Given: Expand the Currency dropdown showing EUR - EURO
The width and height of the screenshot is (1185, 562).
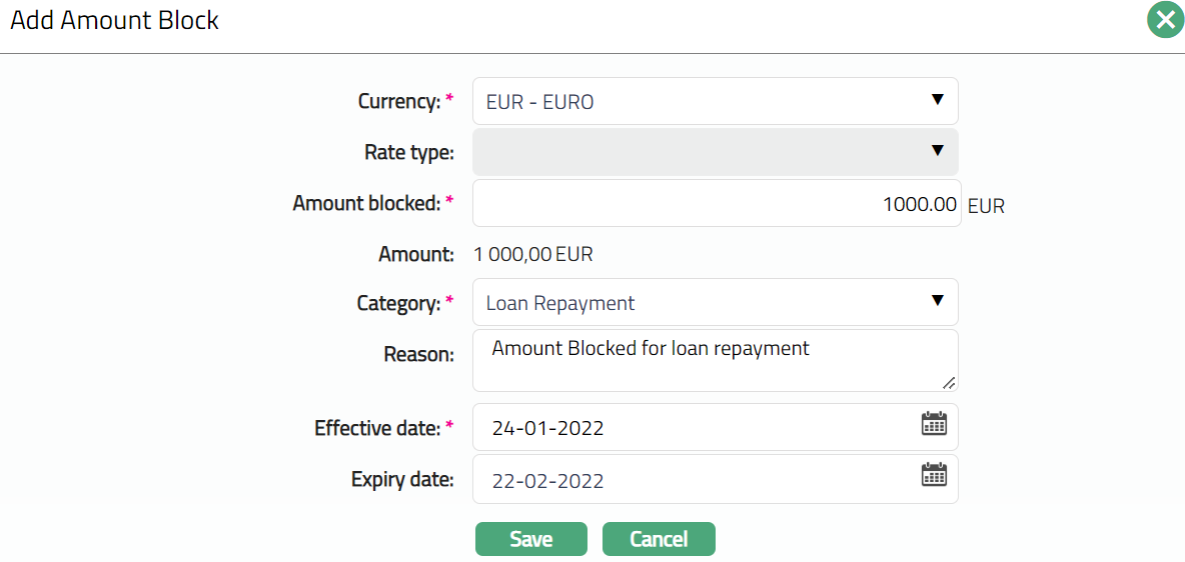Looking at the screenshot, I should point(715,101).
